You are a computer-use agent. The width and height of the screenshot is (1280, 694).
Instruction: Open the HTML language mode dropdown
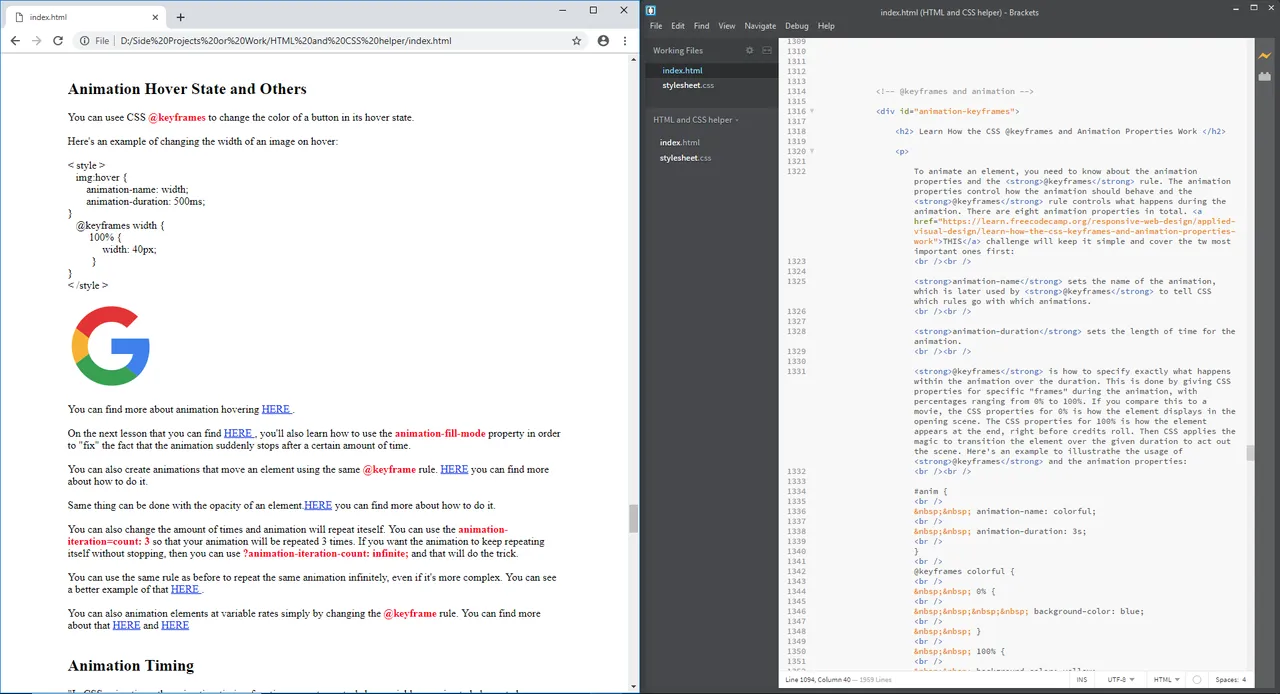click(1166, 680)
